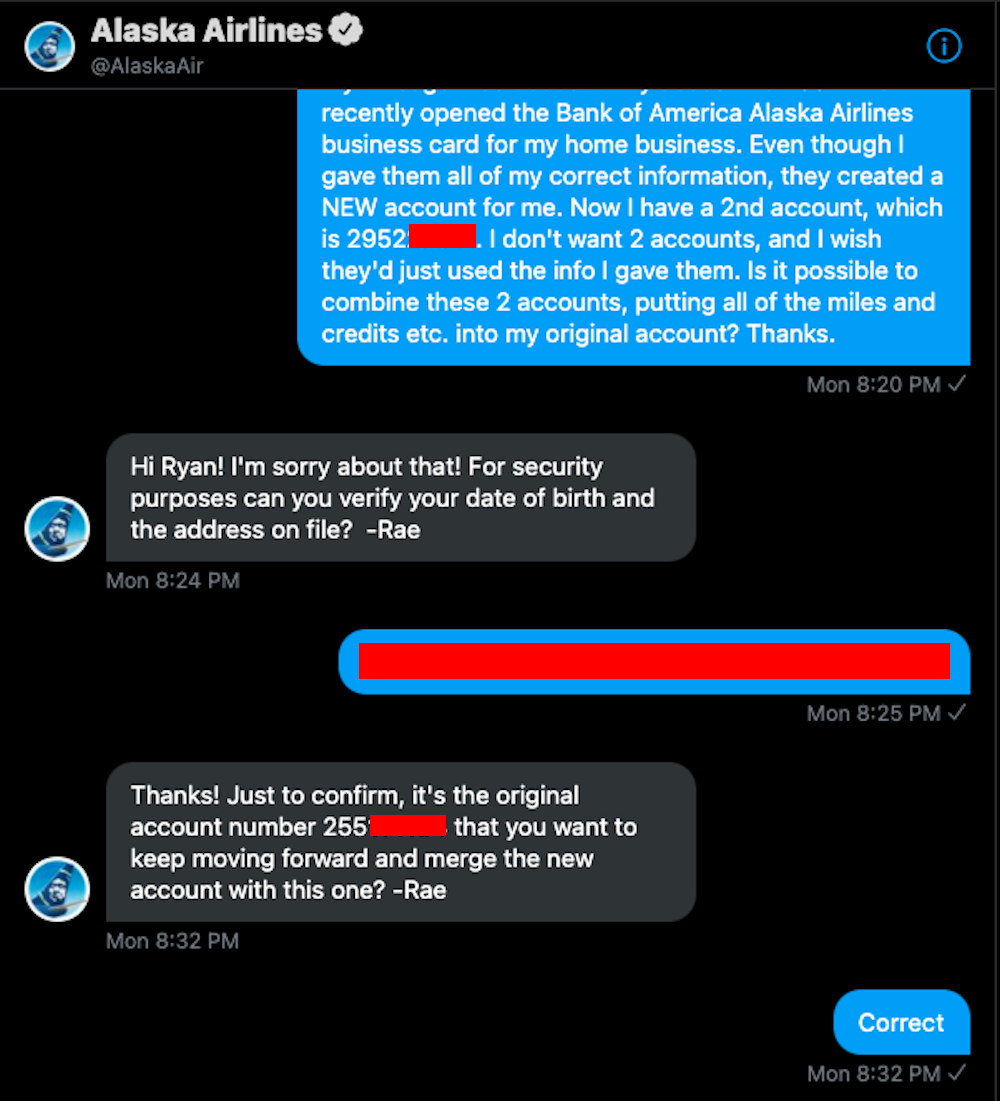Click the avatar beside the account confirmation message

coord(57,889)
